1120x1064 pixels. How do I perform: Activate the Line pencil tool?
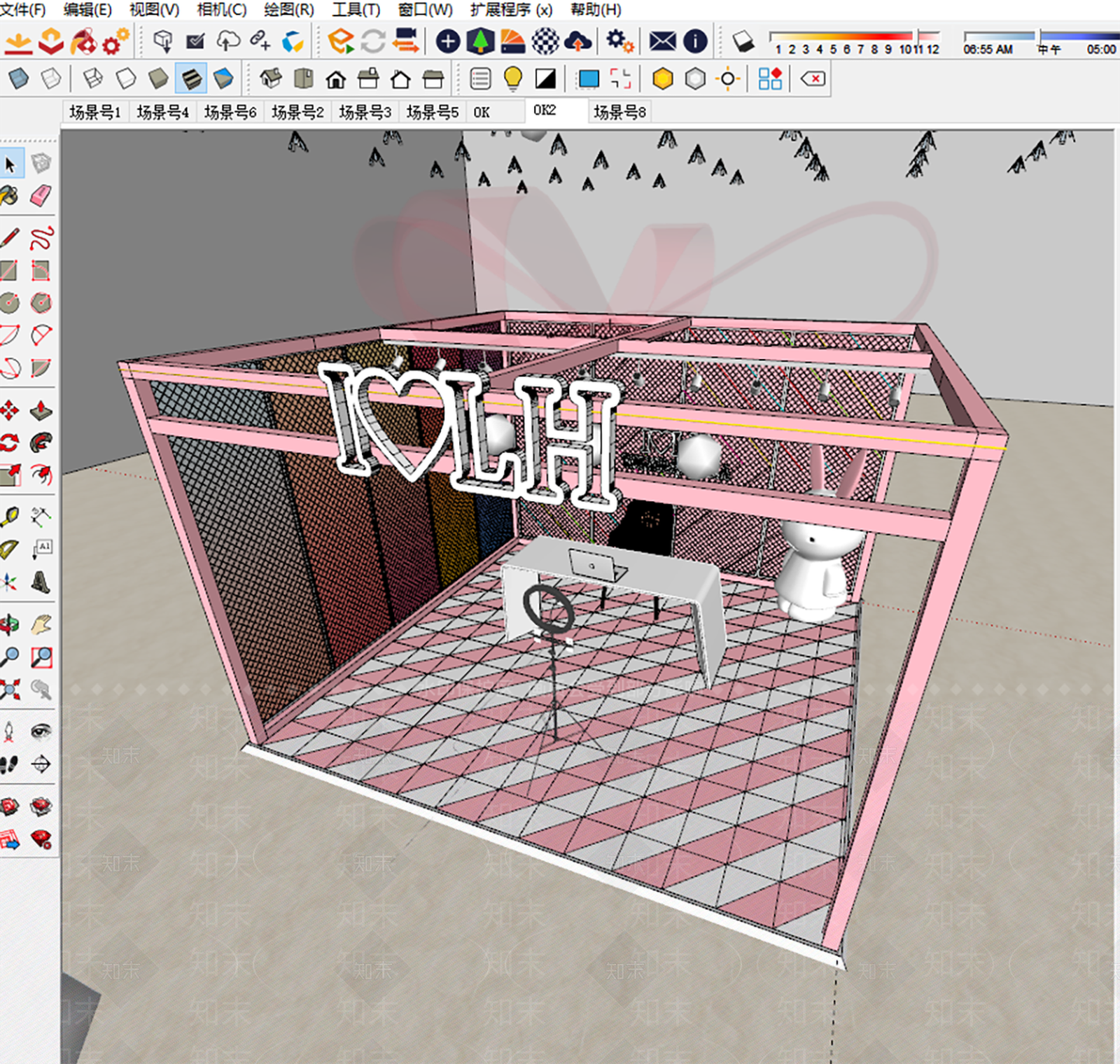click(x=9, y=238)
